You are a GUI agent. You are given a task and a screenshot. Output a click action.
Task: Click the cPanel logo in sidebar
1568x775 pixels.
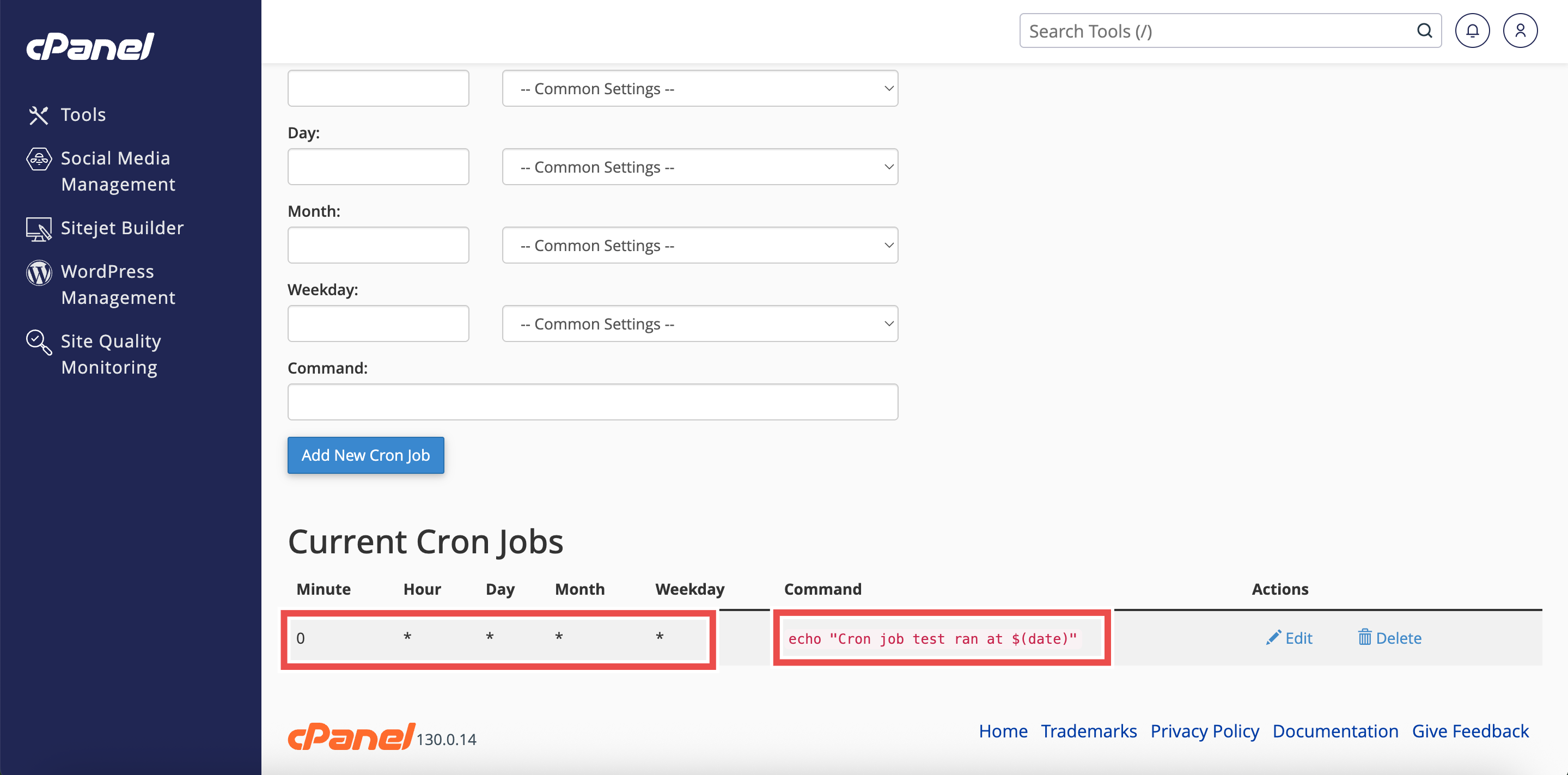pyautogui.click(x=90, y=47)
